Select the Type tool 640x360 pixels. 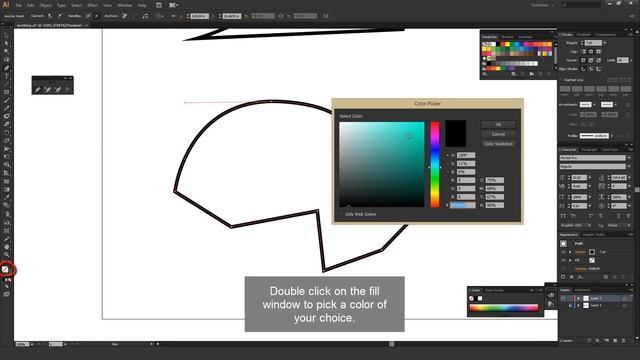click(x=6, y=76)
